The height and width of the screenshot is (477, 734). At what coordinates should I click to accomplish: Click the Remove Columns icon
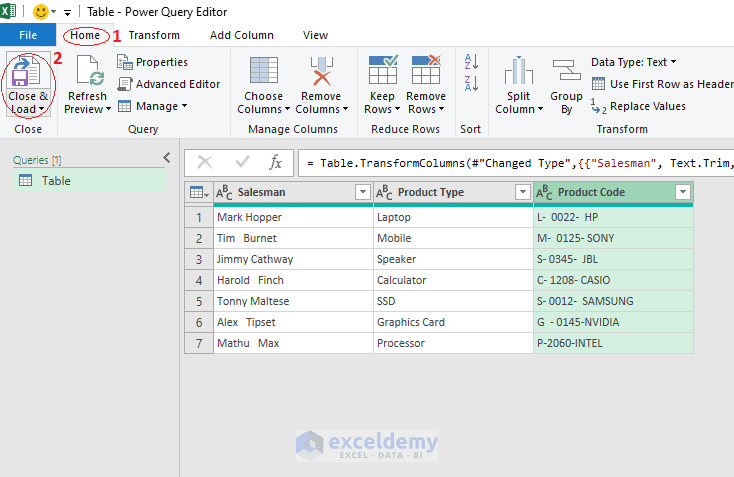(322, 71)
